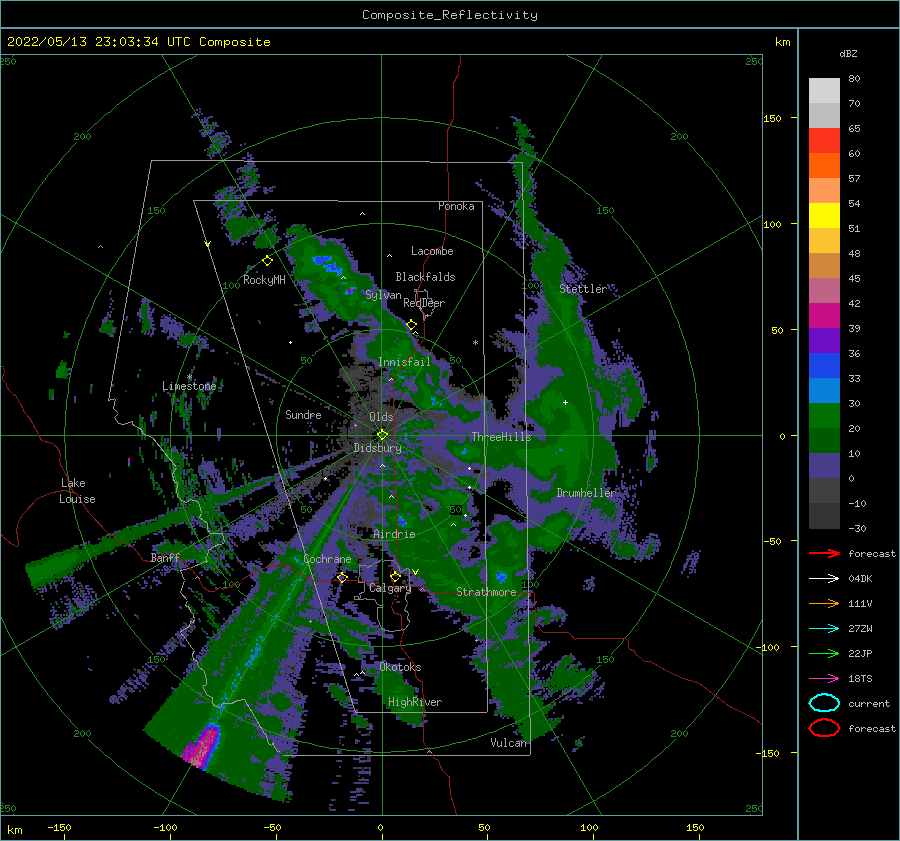Click the Okotoks label
This screenshot has height=841, width=900.
(x=401, y=667)
